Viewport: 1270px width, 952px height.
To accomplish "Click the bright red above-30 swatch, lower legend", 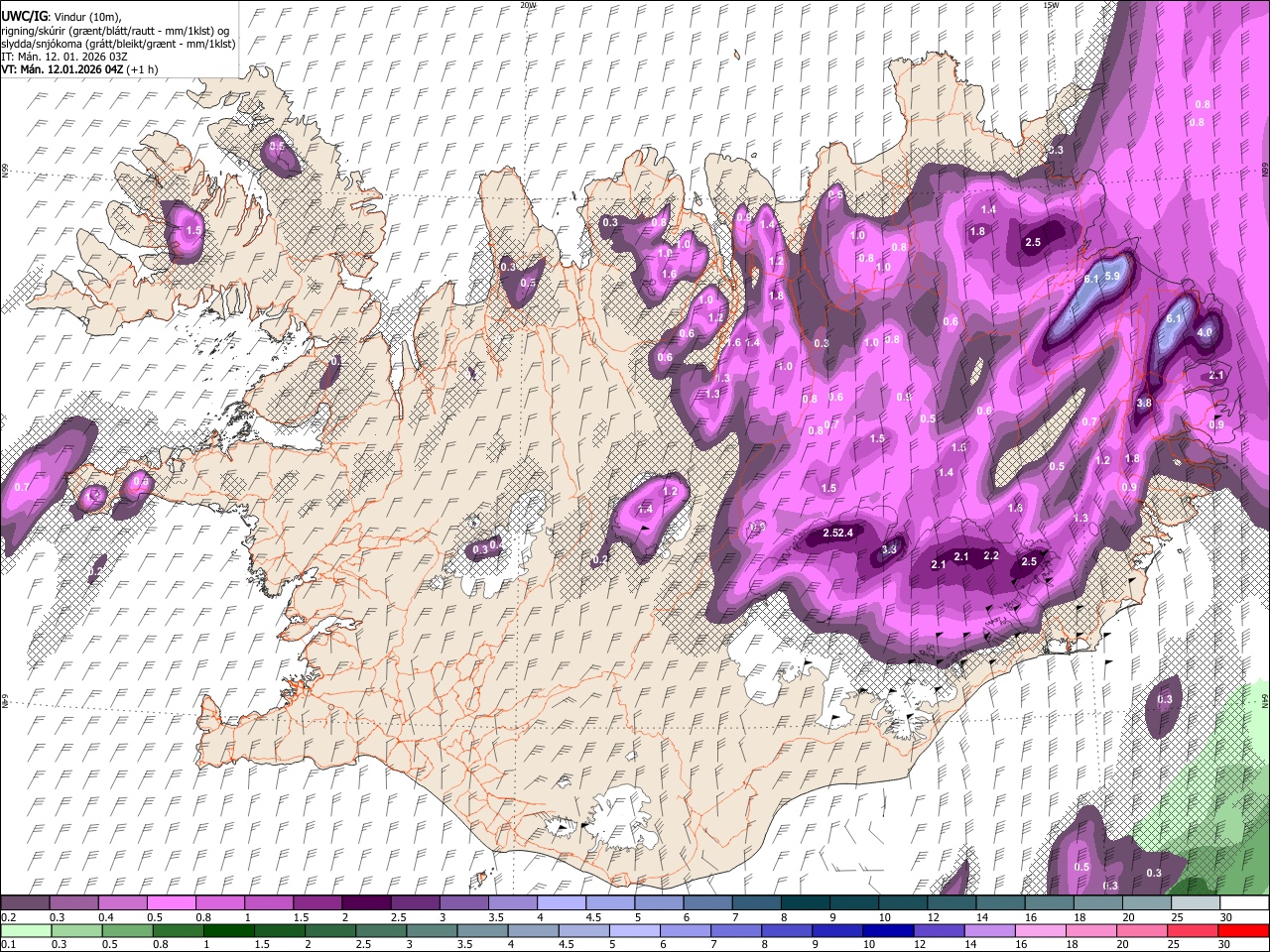I will point(1242,931).
